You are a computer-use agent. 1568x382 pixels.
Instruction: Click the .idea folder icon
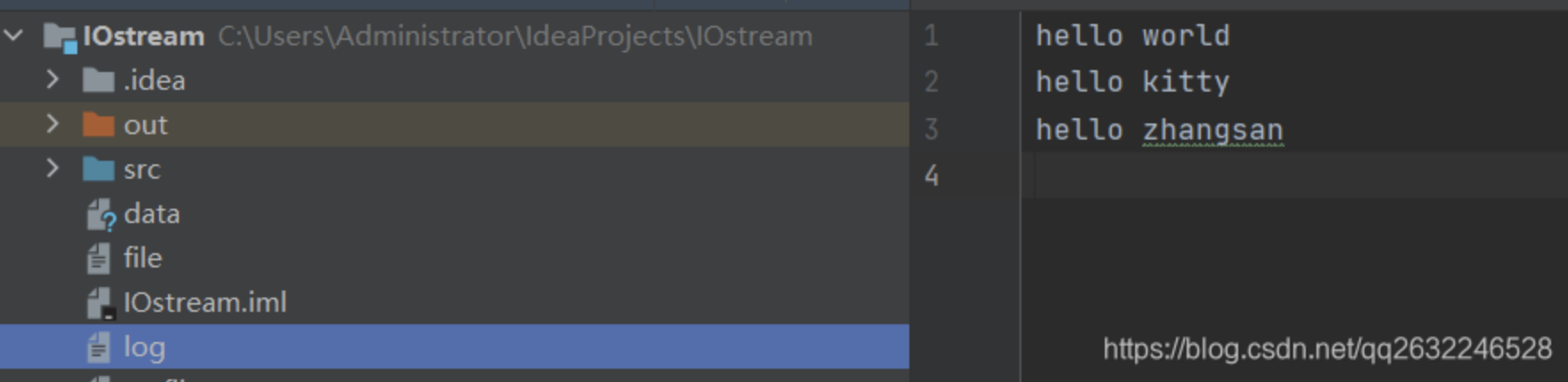tap(98, 81)
